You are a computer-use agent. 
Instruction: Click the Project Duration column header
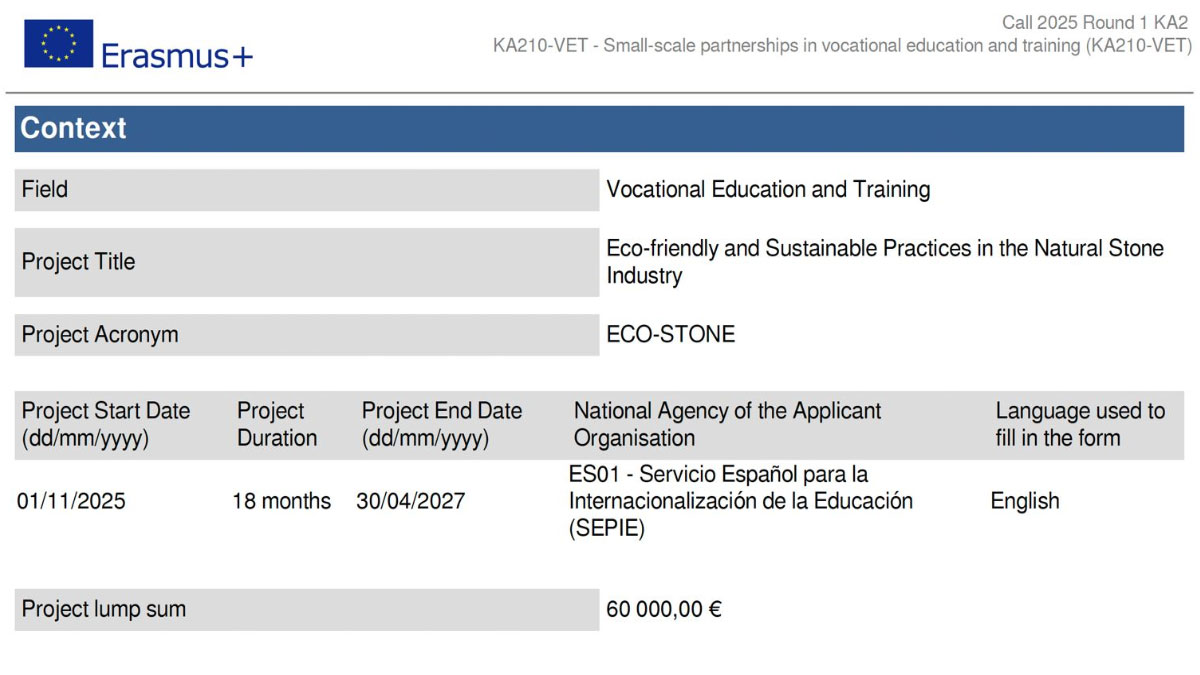coord(277,424)
